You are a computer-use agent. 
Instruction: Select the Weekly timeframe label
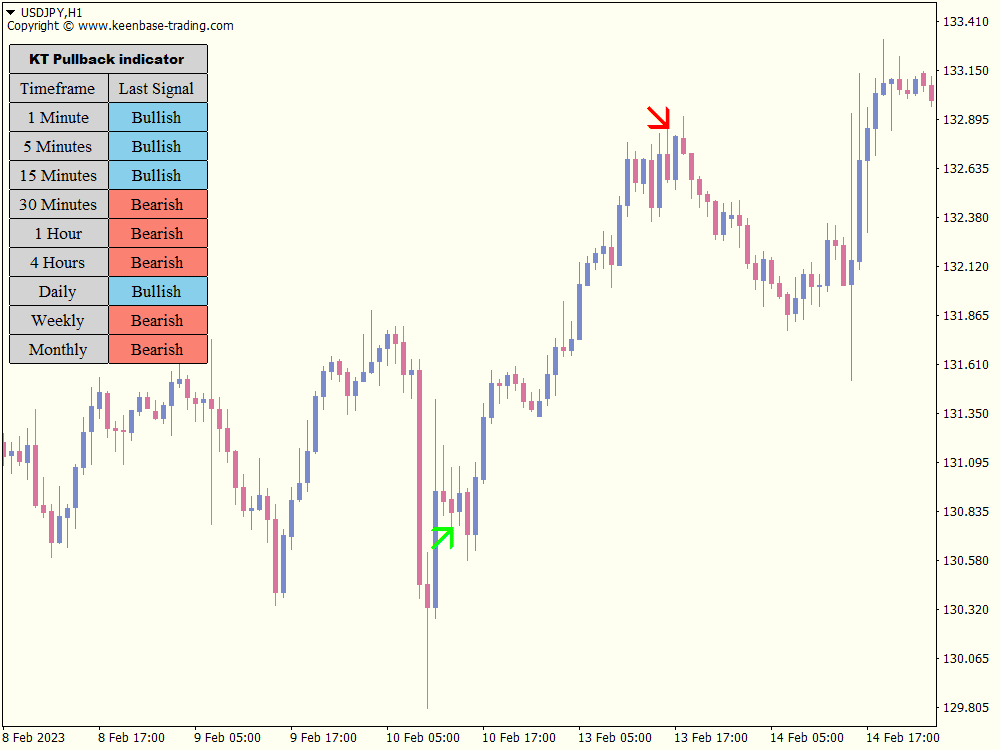point(58,320)
